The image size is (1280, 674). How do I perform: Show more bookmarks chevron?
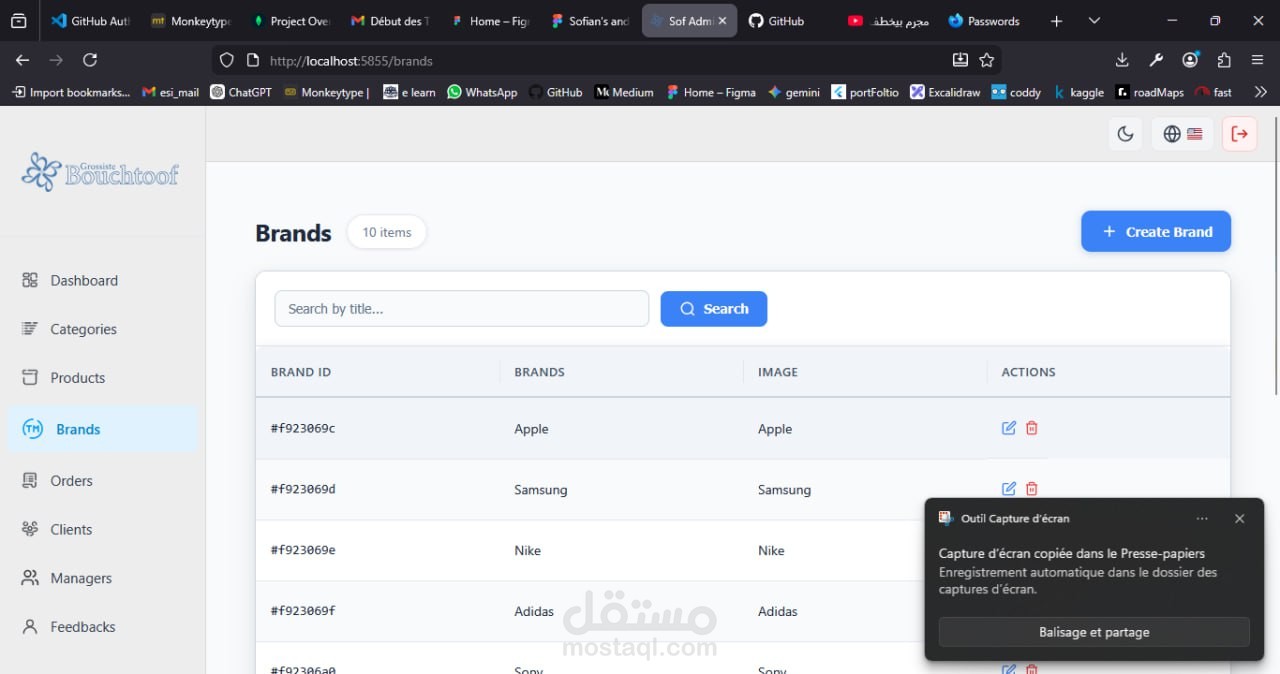tap(1260, 92)
